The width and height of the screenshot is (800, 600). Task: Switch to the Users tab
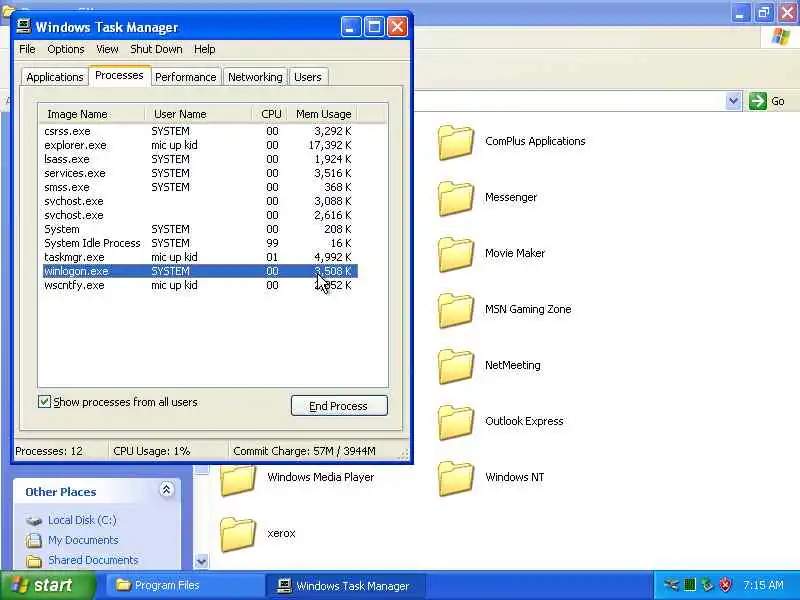point(308,77)
